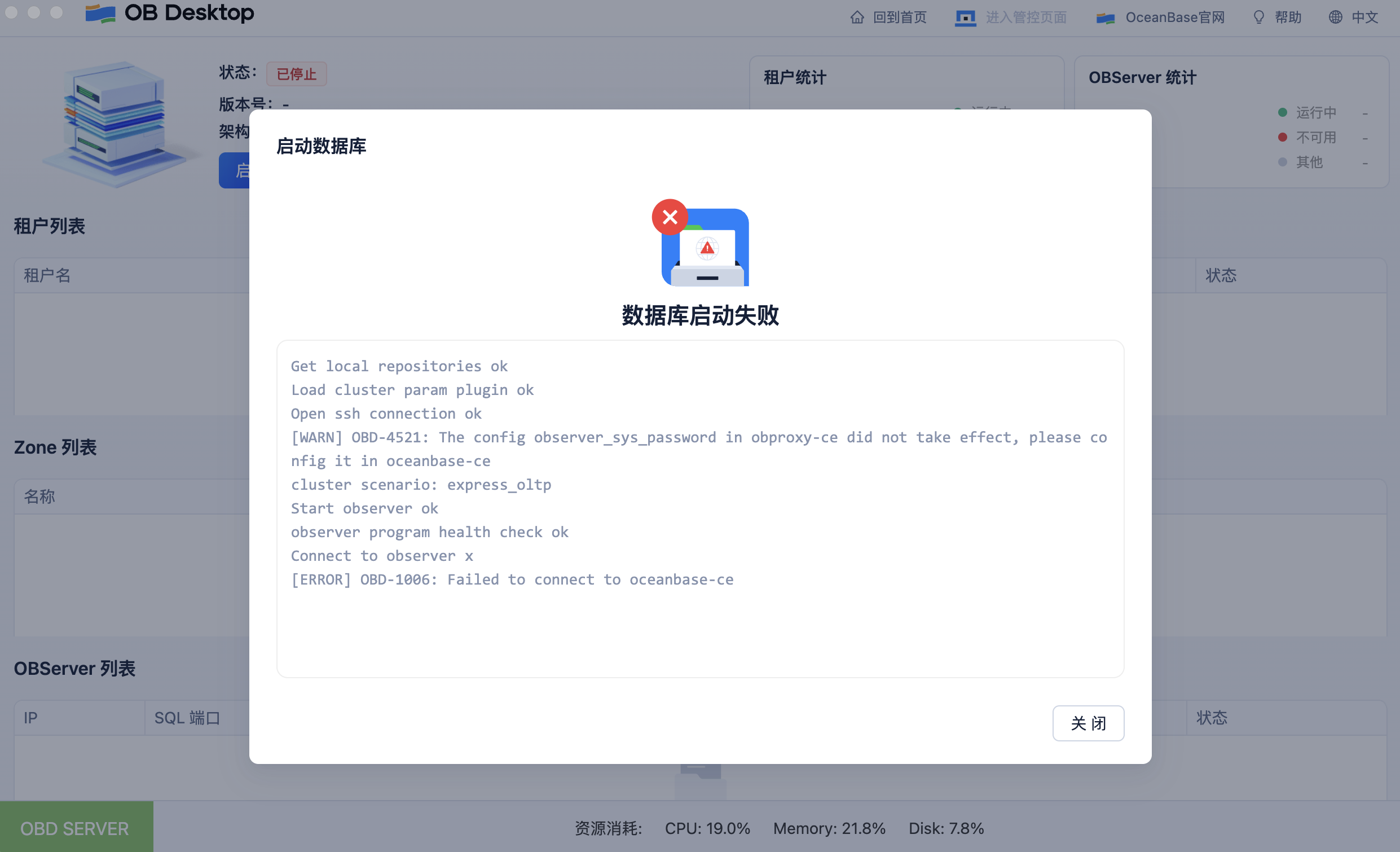Click the 租户统计 card title
Image resolution: width=1400 pixels, height=852 pixels.
click(794, 77)
